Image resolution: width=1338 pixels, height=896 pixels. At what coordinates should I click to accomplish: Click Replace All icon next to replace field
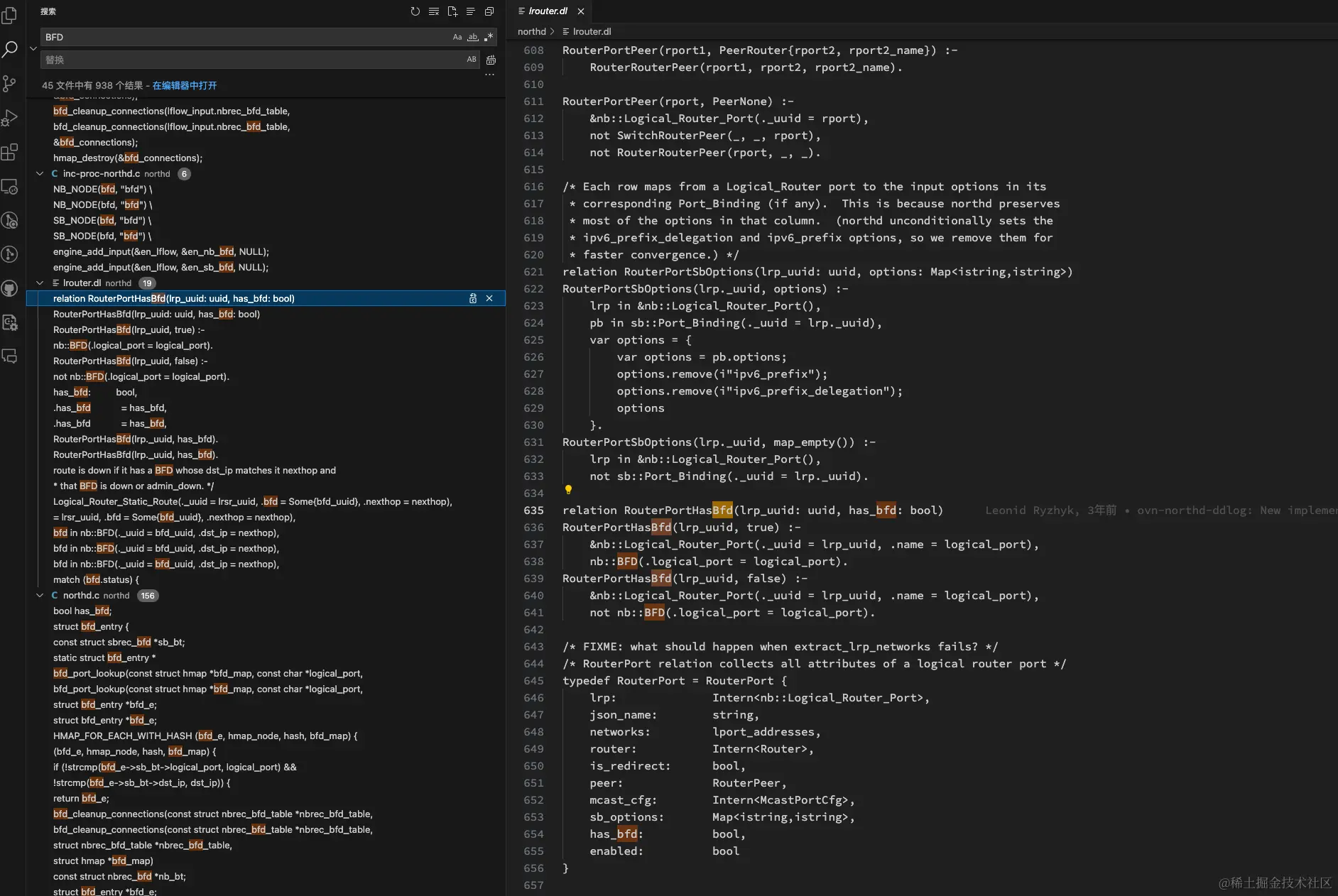tap(491, 60)
